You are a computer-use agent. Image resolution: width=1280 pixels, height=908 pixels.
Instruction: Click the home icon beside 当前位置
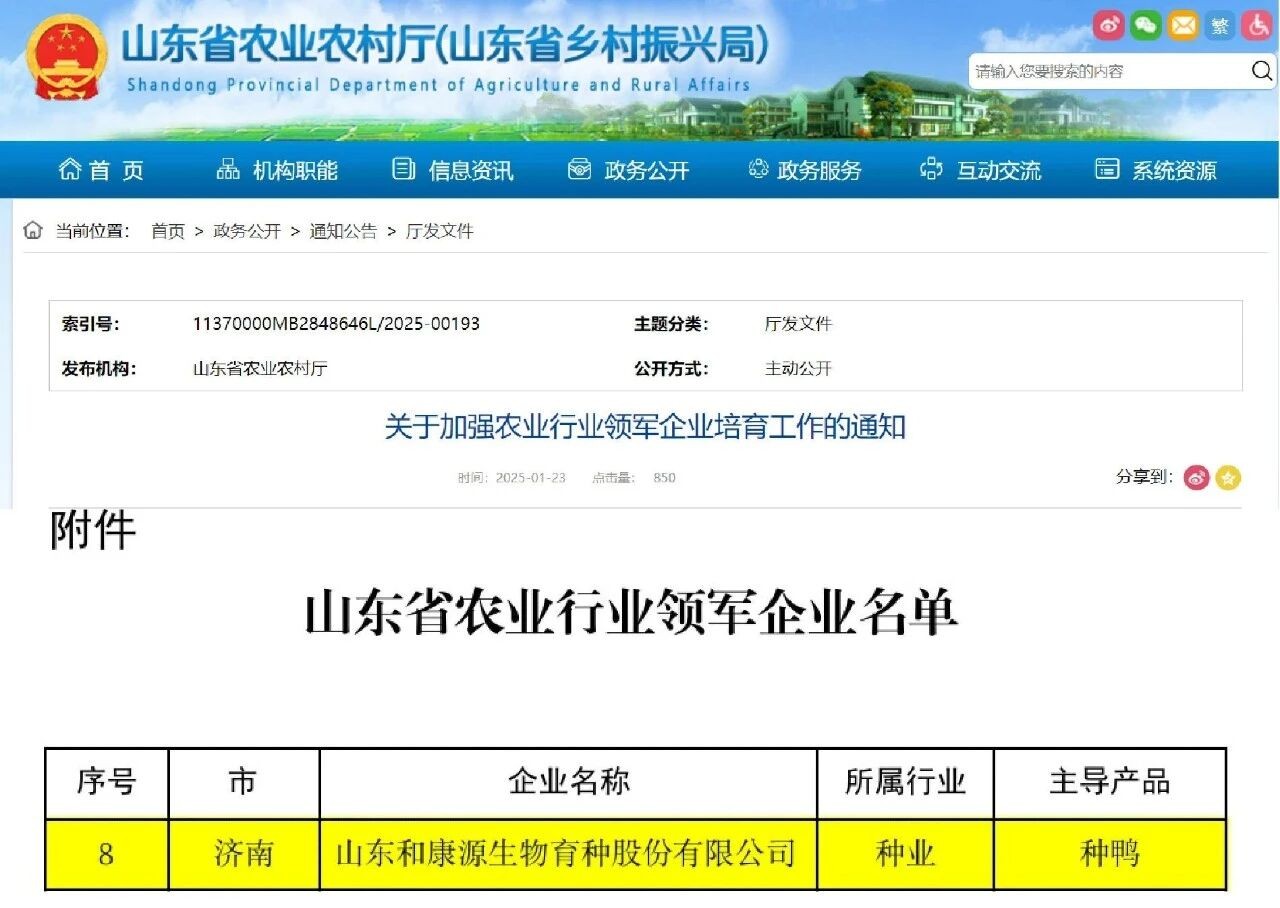click(33, 231)
